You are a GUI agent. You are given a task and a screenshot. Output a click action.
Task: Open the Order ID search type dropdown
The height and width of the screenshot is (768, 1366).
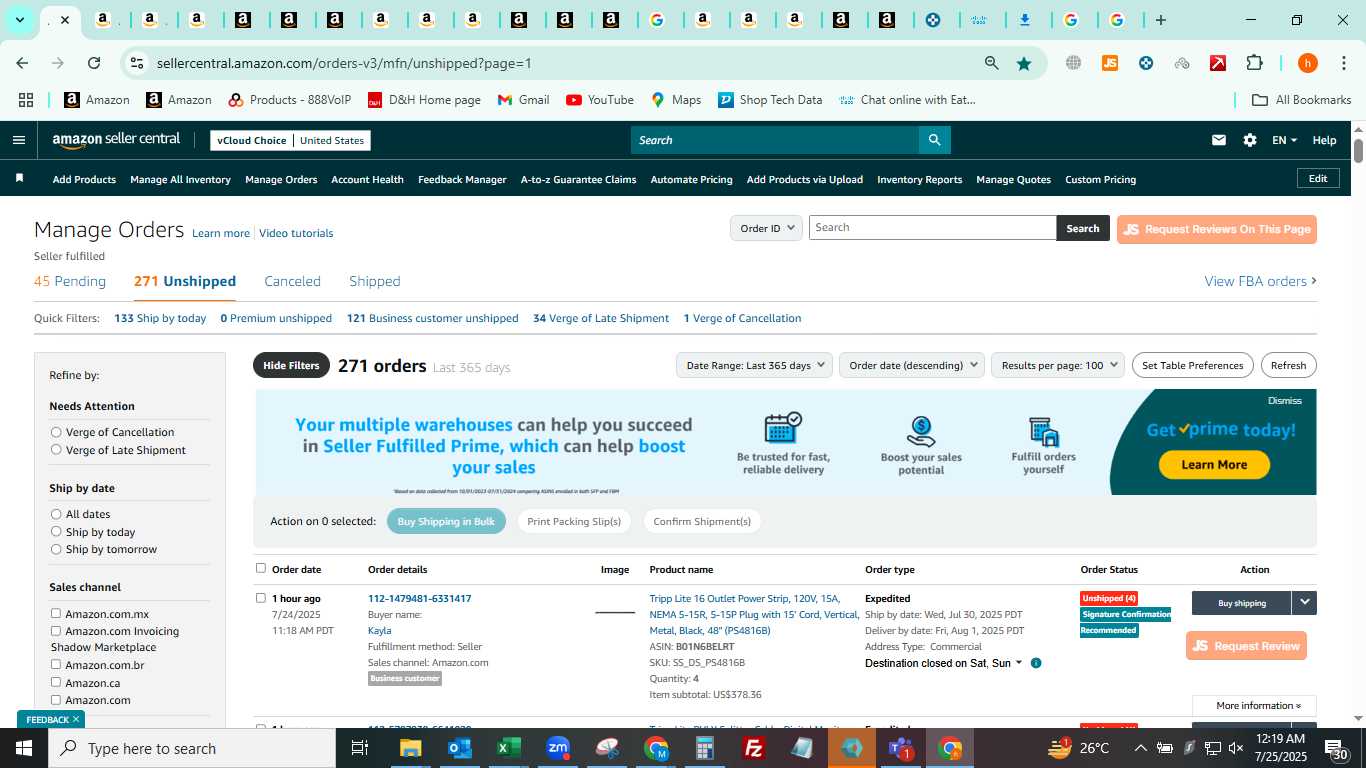pyautogui.click(x=766, y=228)
